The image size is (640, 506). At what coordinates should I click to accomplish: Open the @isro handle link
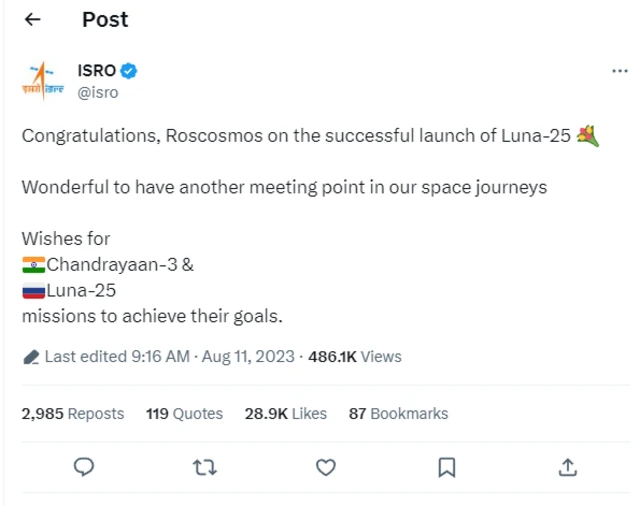pyautogui.click(x=98, y=92)
